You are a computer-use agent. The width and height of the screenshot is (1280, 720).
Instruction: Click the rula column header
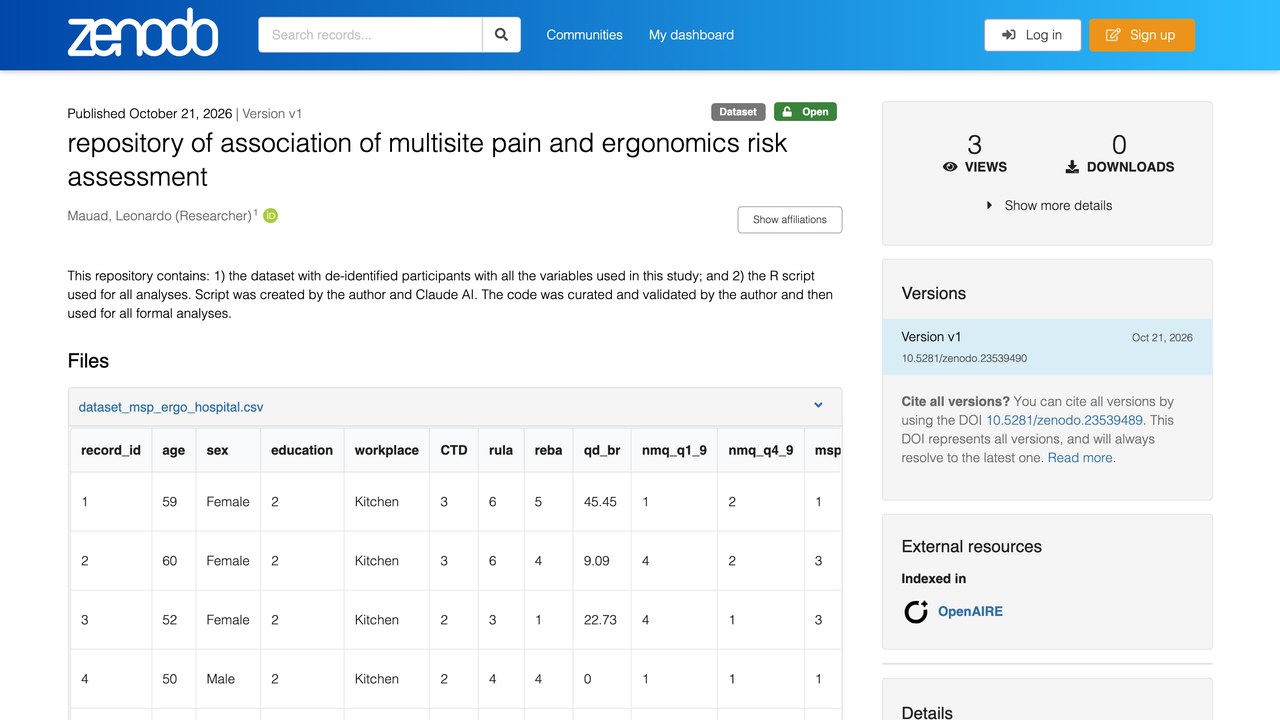pyautogui.click(x=501, y=450)
